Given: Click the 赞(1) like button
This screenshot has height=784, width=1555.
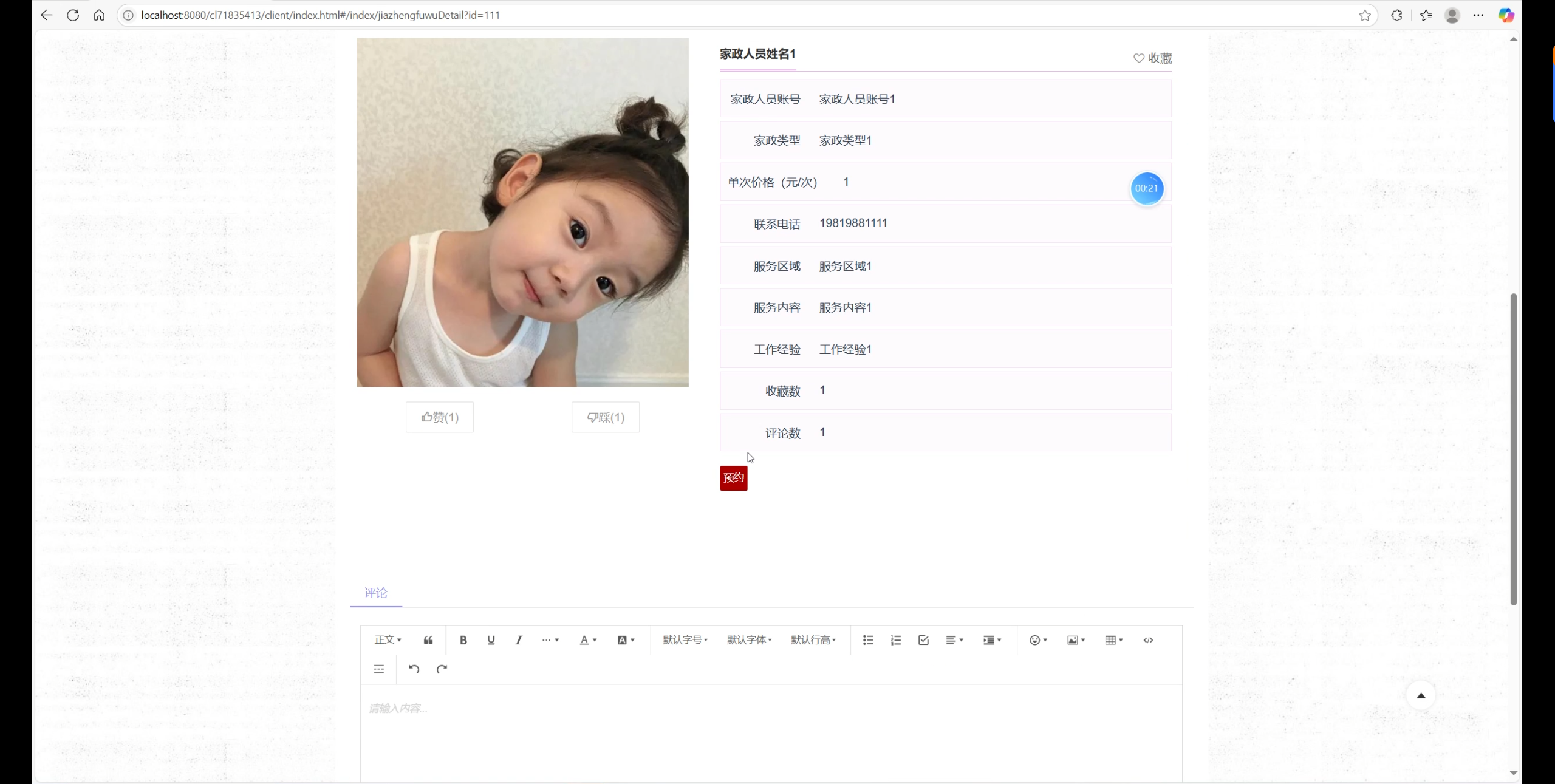Looking at the screenshot, I should pos(439,417).
